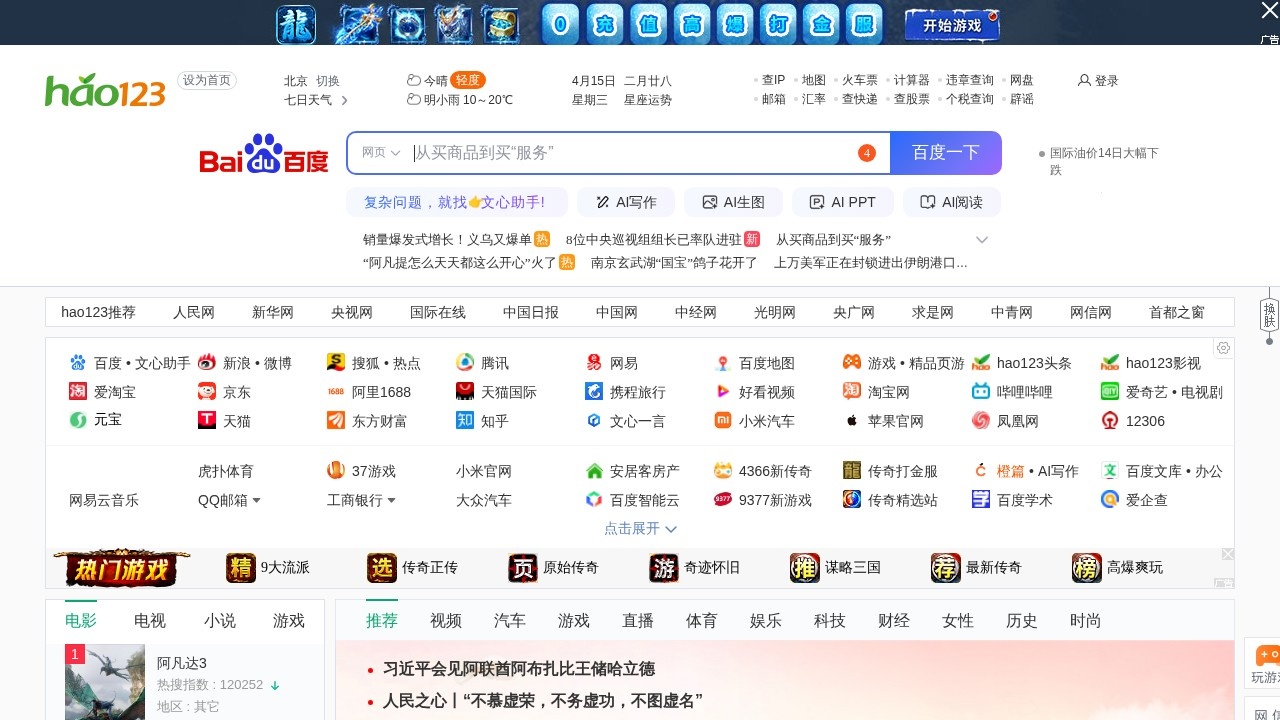Click the 百度一下 search button
Image resolution: width=1280 pixels, height=720 pixels.
pyautogui.click(x=945, y=152)
